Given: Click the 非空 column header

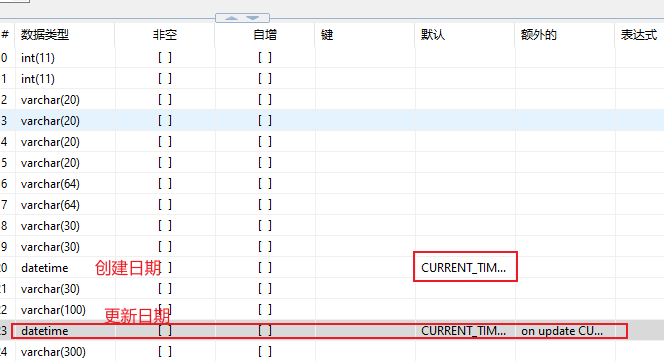Looking at the screenshot, I should pyautogui.click(x=165, y=35).
